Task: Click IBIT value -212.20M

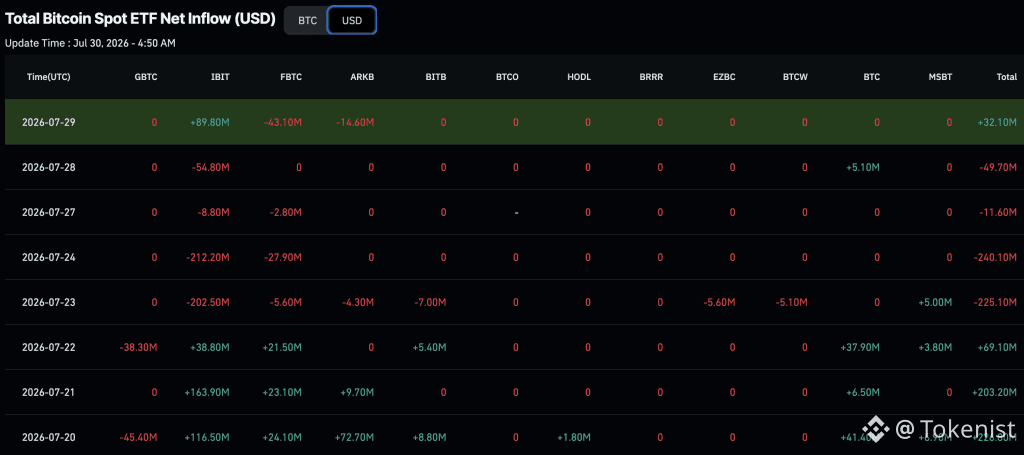Action: [x=210, y=257]
